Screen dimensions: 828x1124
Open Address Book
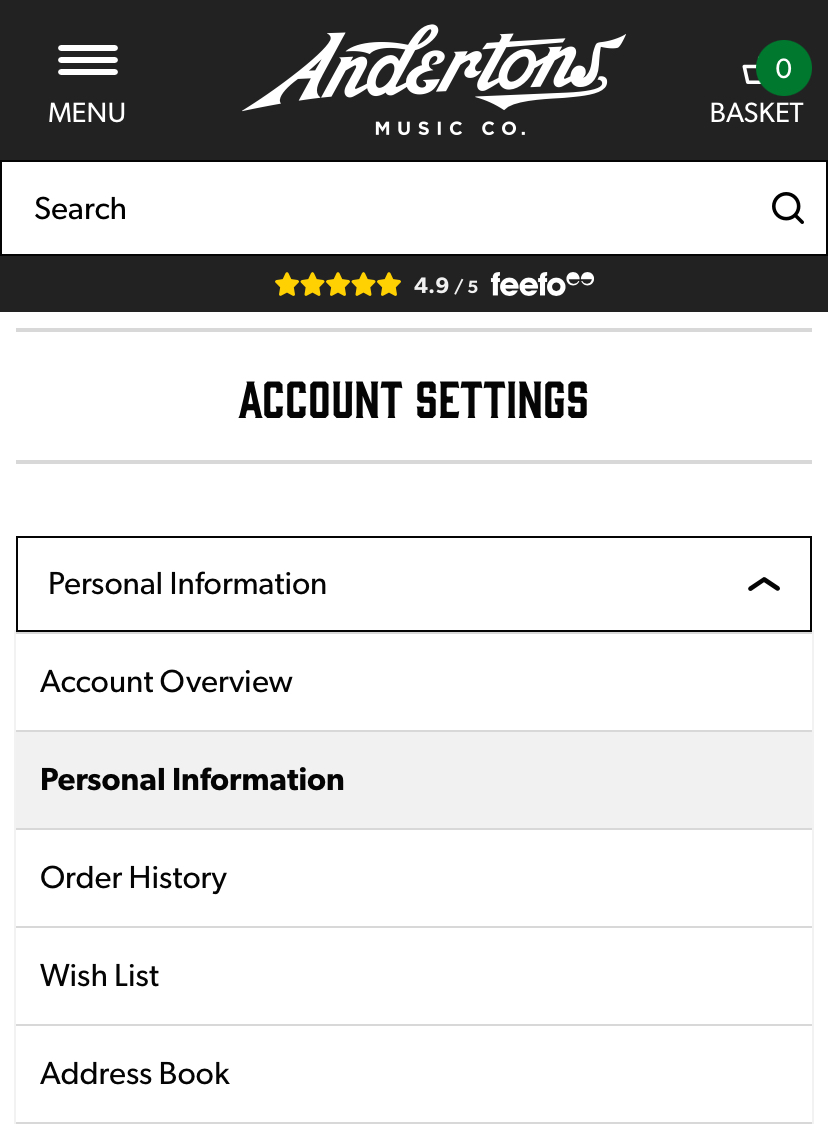[x=414, y=1074]
